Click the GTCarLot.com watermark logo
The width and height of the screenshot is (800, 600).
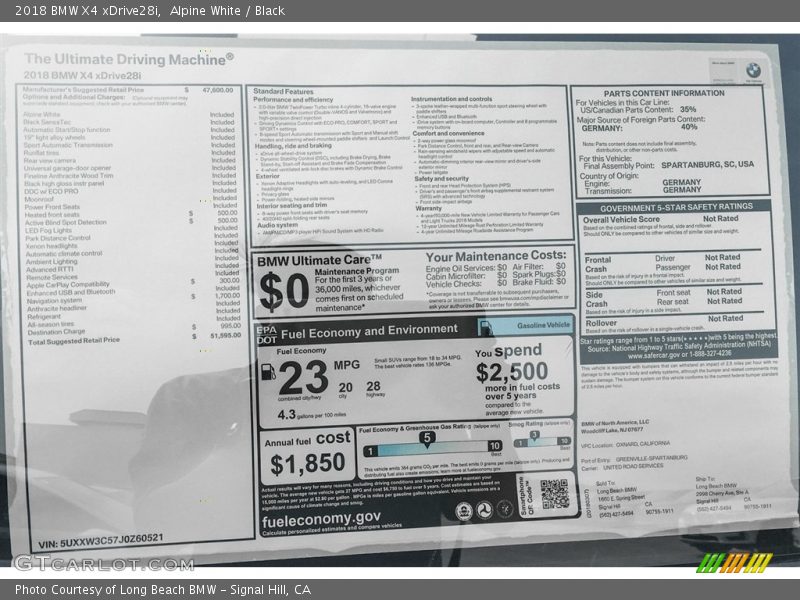point(103,563)
